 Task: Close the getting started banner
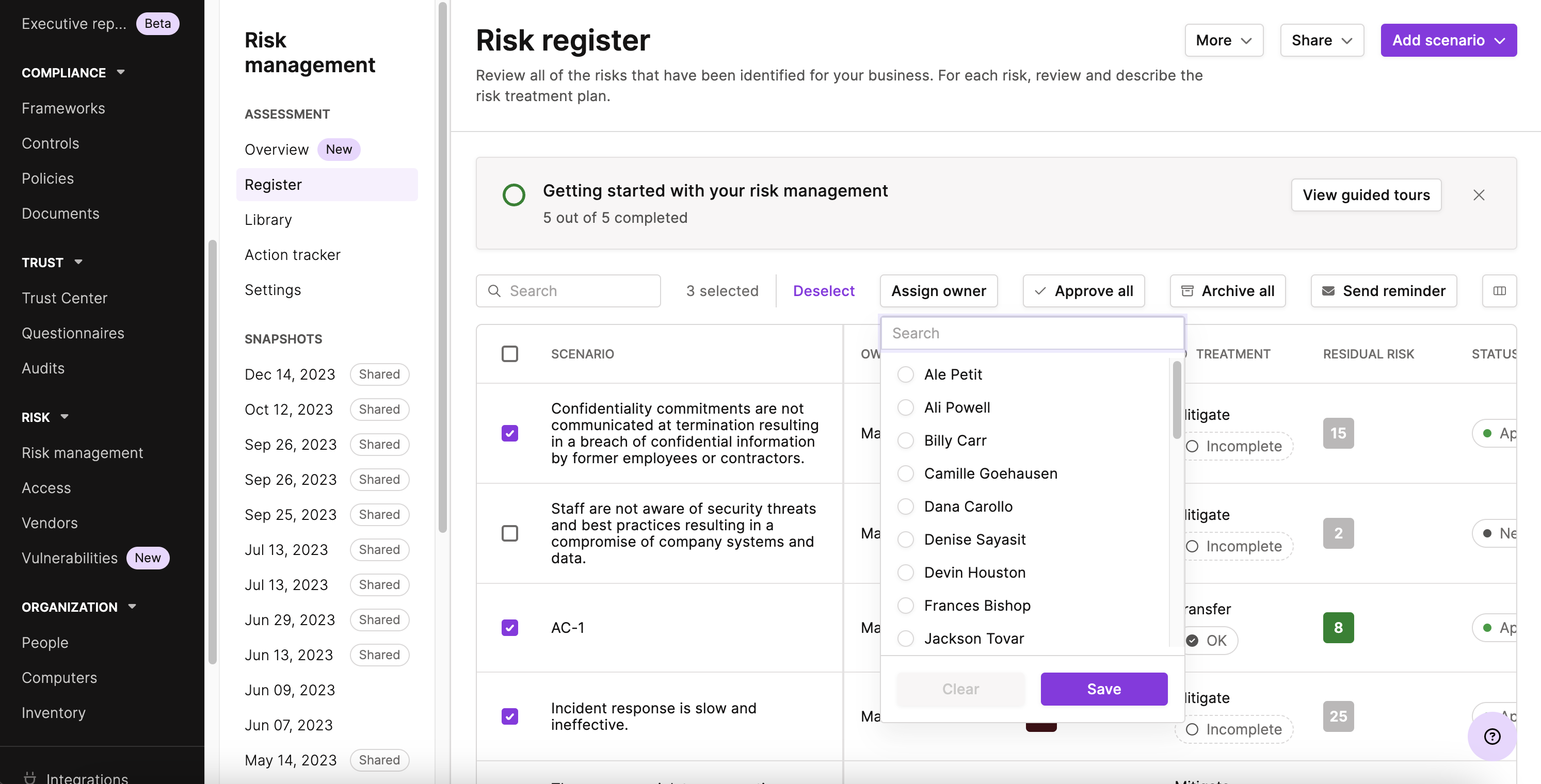click(1478, 195)
